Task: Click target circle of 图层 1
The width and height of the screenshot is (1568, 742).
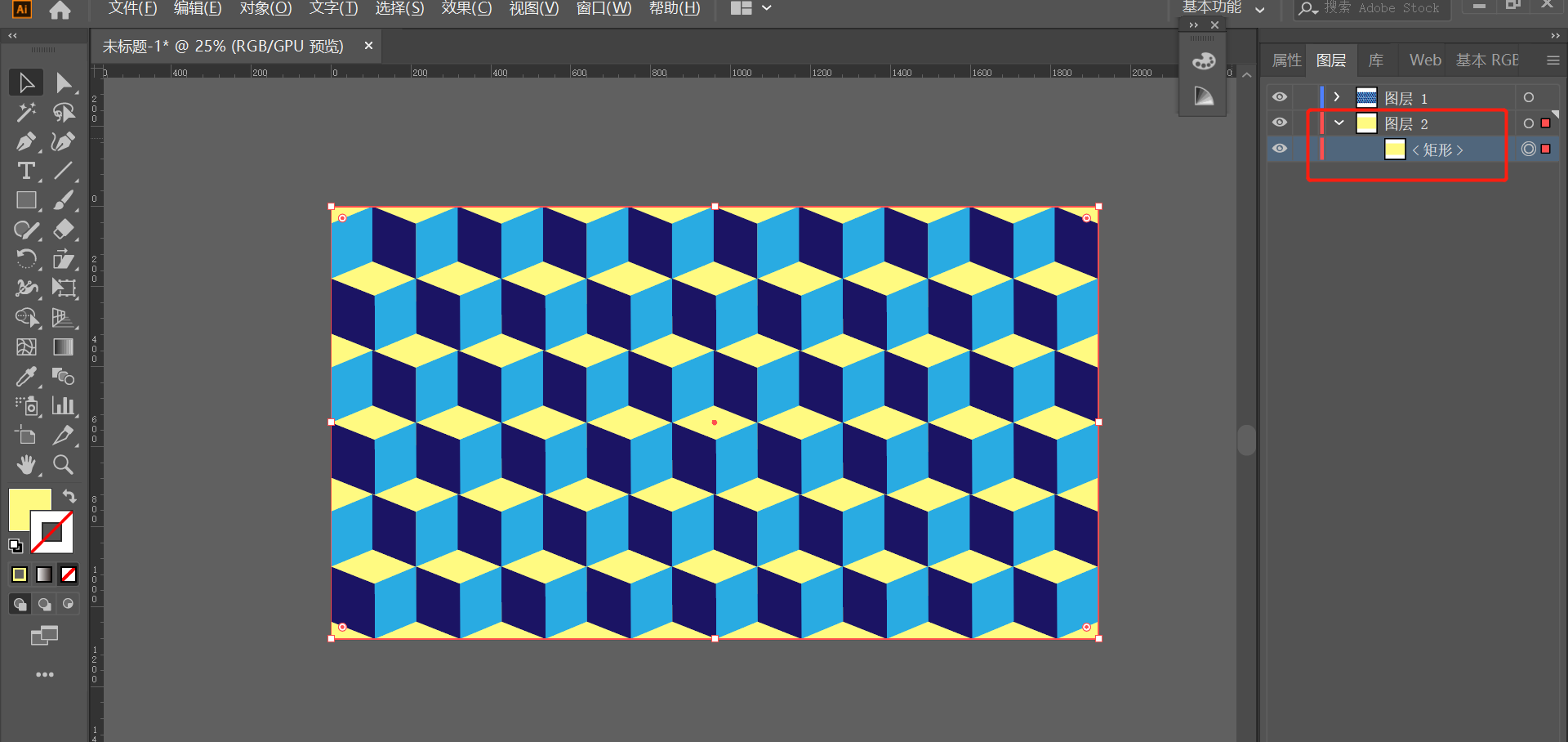Action: click(1529, 97)
